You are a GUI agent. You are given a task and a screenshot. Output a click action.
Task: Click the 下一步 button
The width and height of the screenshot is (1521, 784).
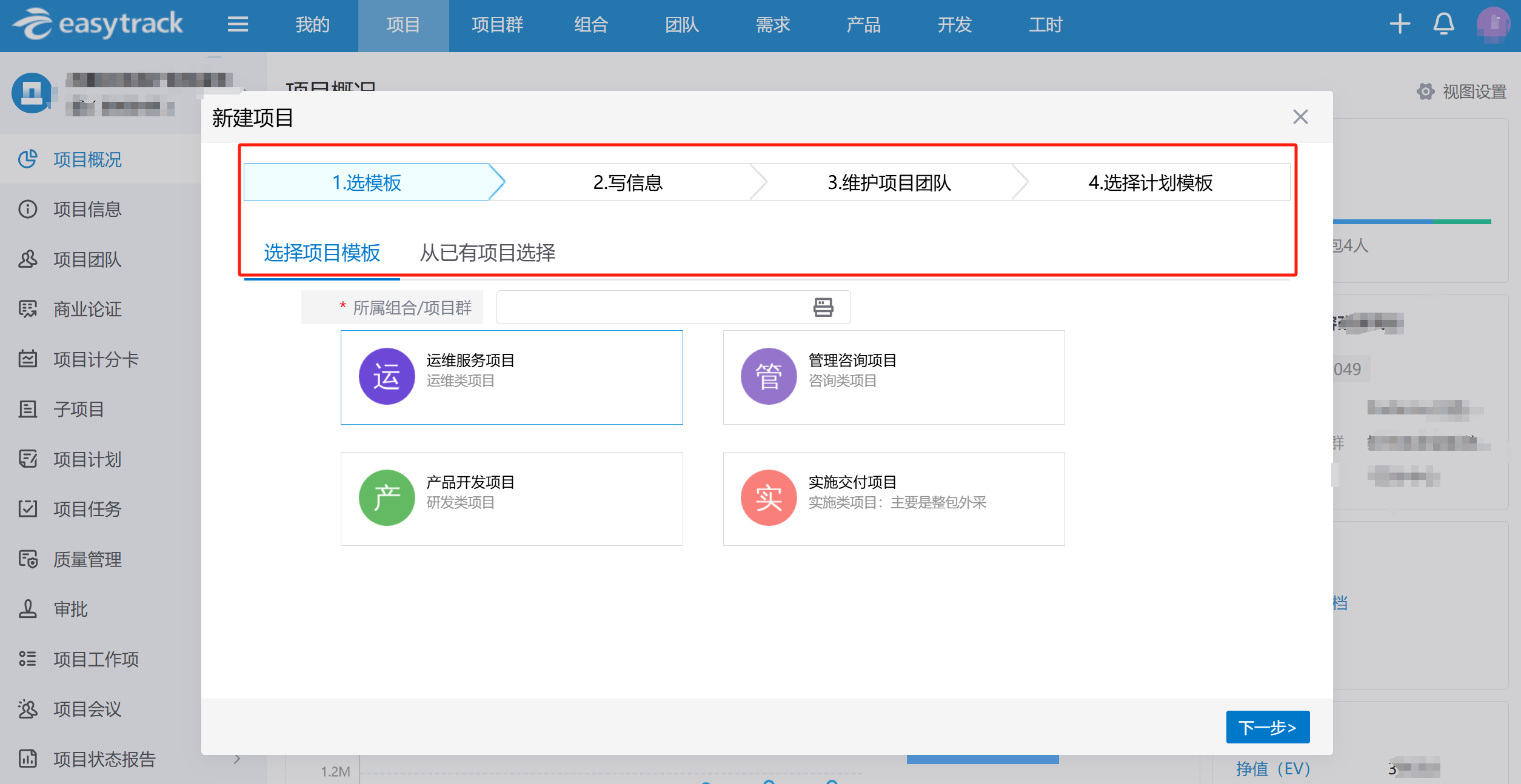pyautogui.click(x=1267, y=726)
